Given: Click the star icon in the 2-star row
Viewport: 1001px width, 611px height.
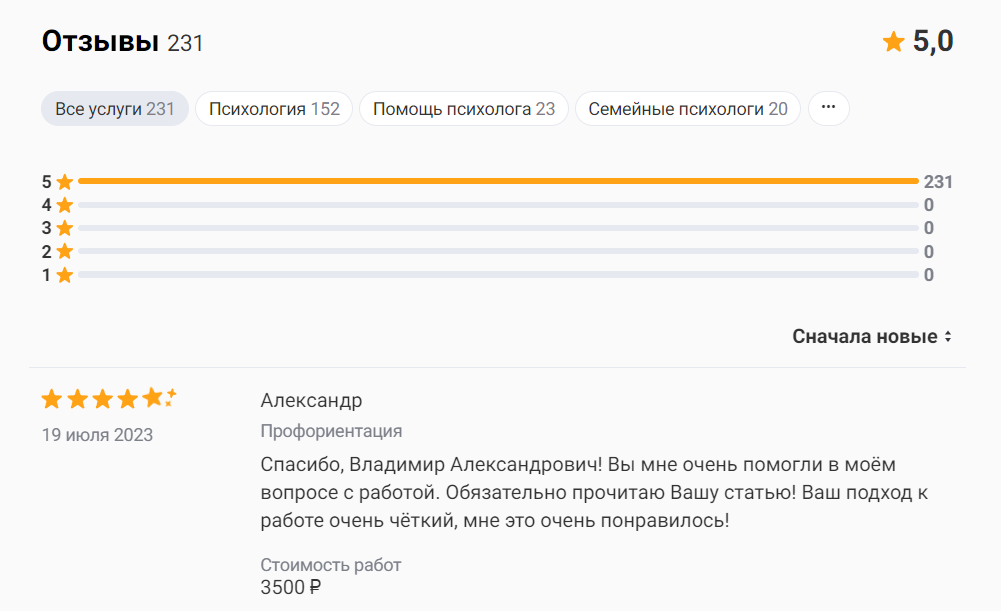Looking at the screenshot, I should pos(65,251).
